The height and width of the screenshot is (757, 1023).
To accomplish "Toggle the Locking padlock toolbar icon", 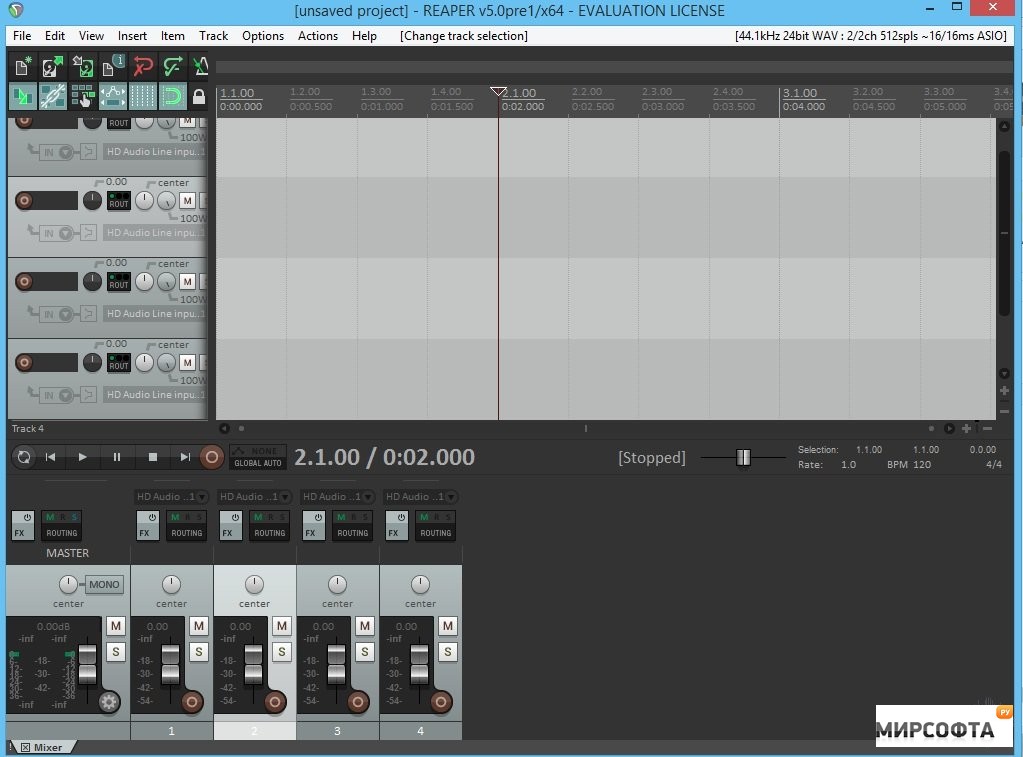I will [x=199, y=97].
